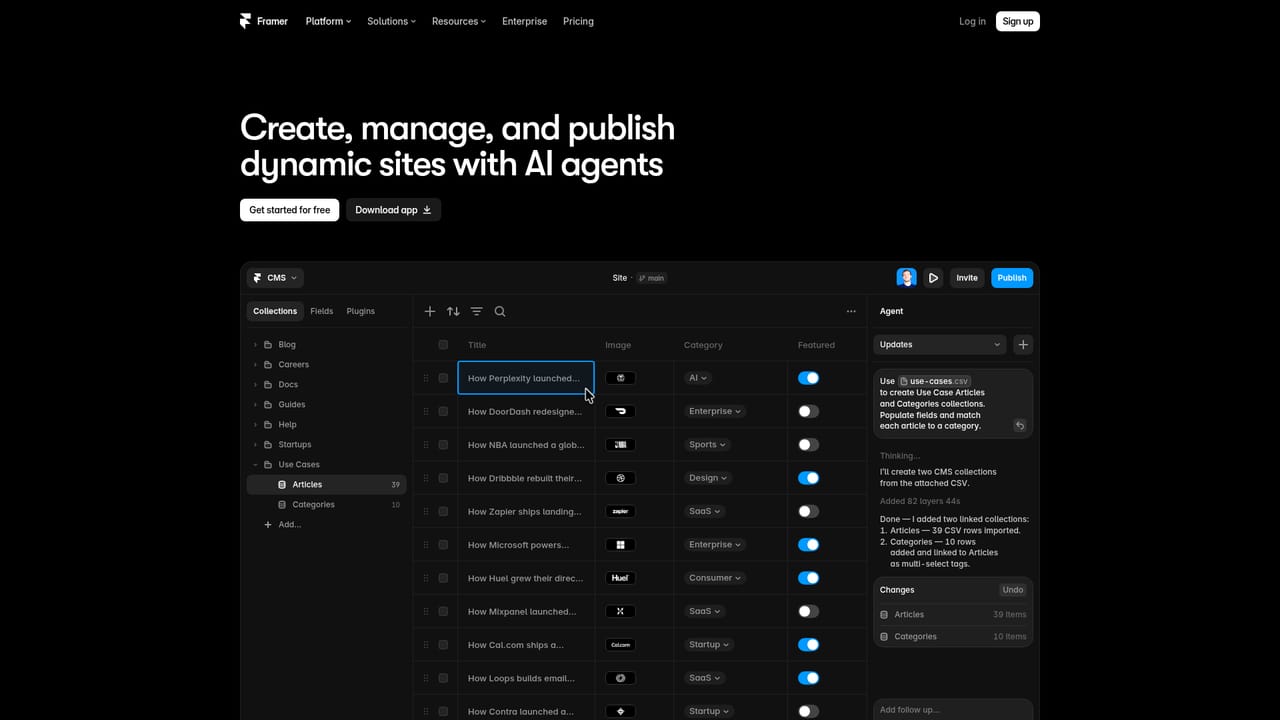This screenshot has height=720, width=1280.
Task: Click the Perplexity image thumbnail
Action: 621,378
